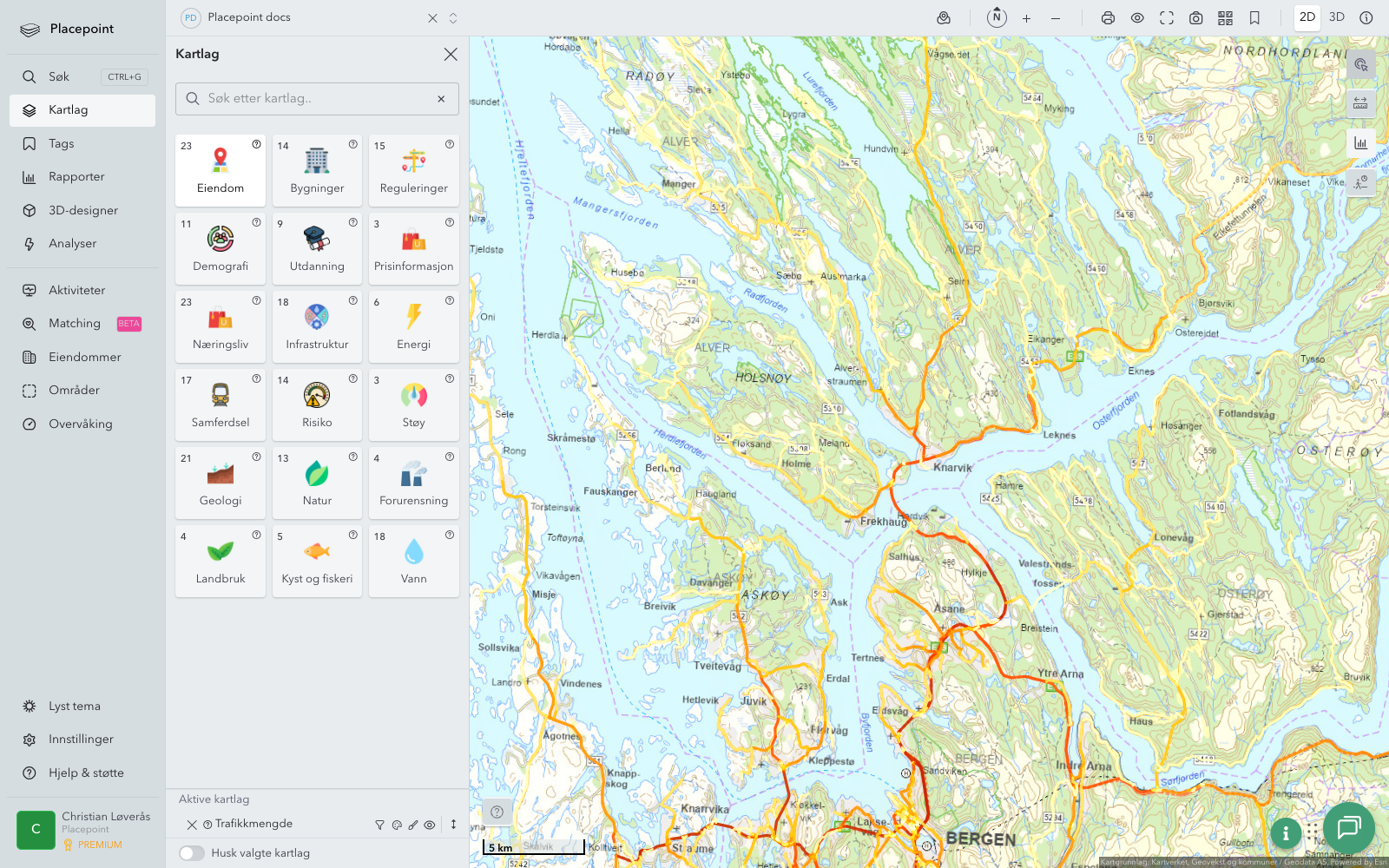Screen dimensions: 1389x868
Task: Open the QR code icon in toolbar
Action: pos(1225,17)
